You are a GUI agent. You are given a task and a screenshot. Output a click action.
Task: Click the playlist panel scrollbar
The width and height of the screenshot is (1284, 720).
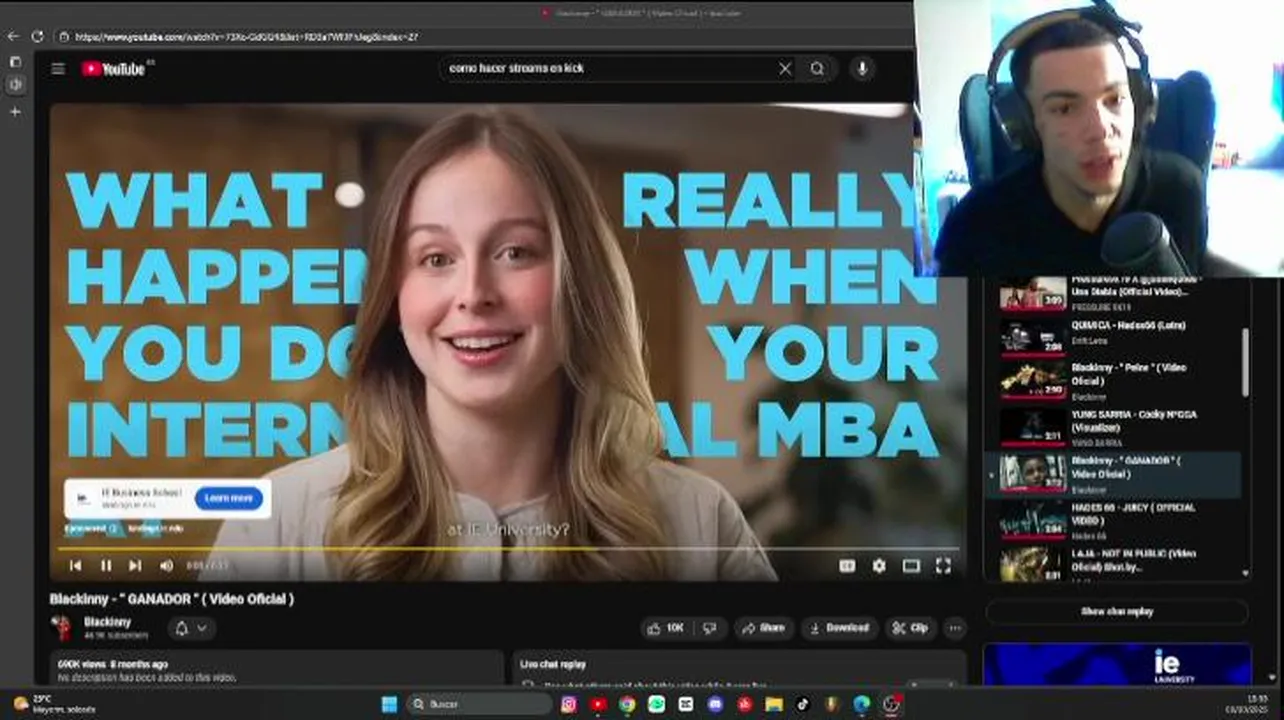(1245, 362)
